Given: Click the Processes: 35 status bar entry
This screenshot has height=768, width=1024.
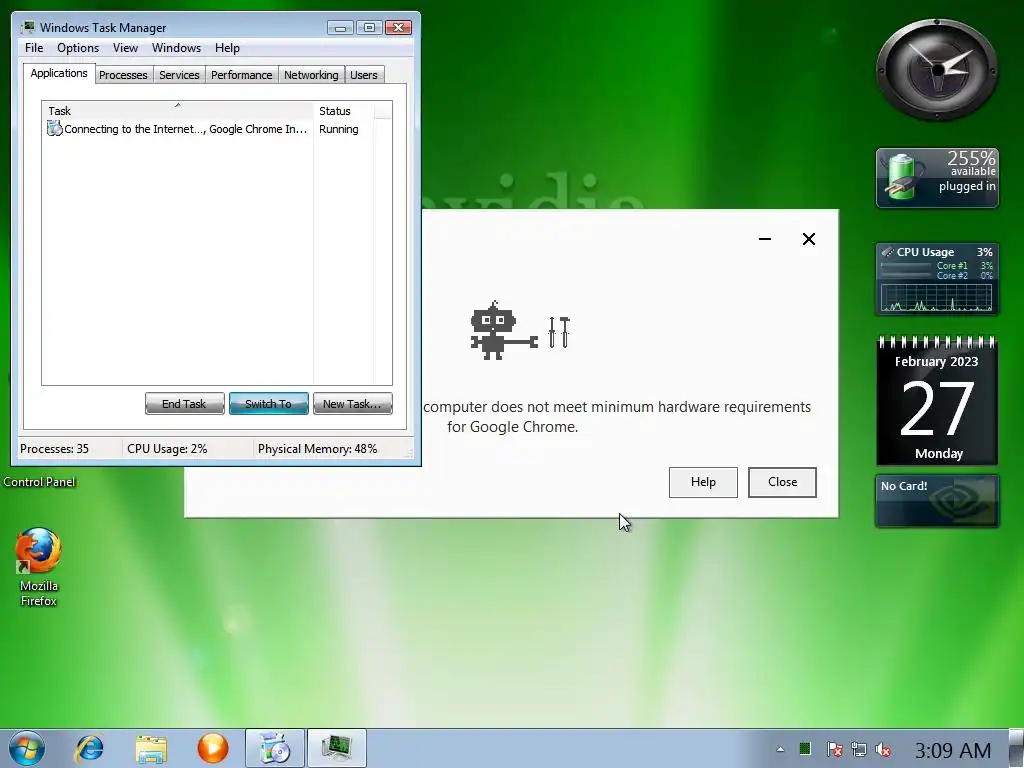Looking at the screenshot, I should pyautogui.click(x=54, y=449).
